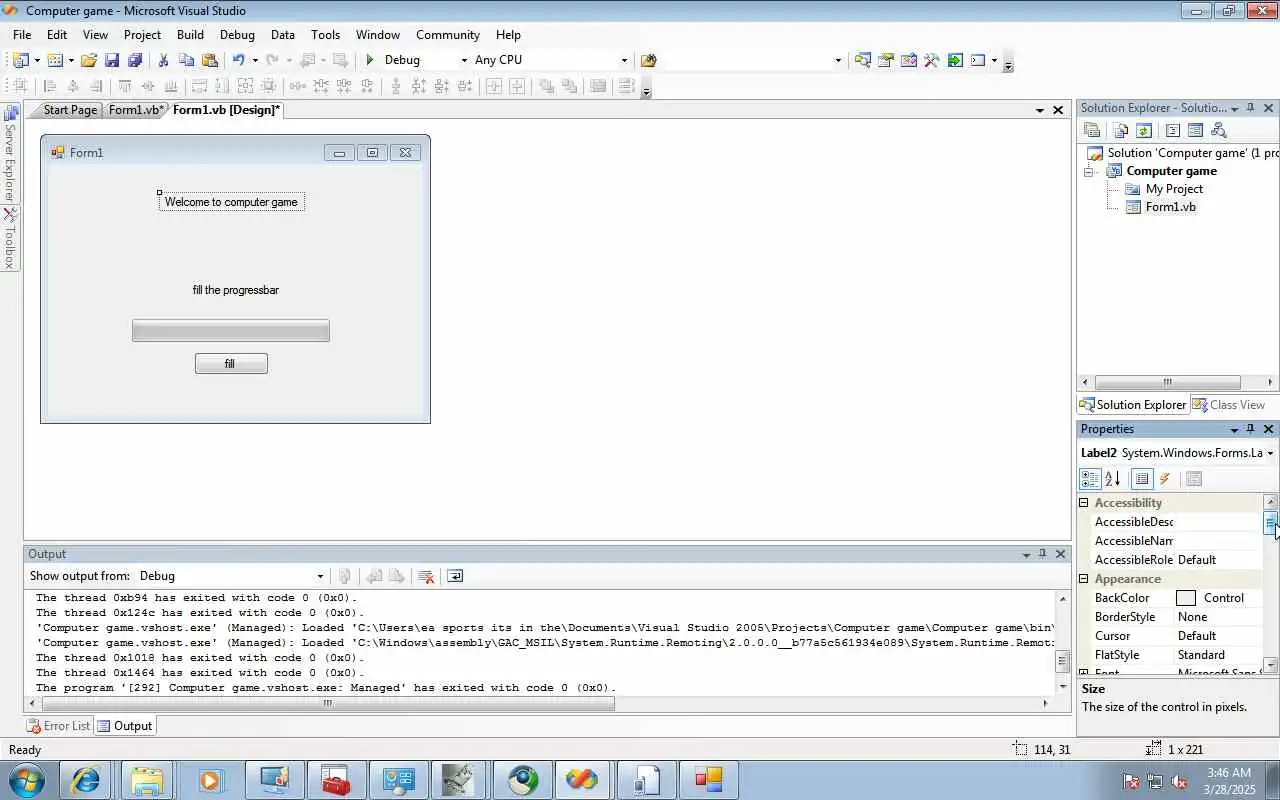Toggle Alphabetical sort in Properties

tap(1113, 479)
